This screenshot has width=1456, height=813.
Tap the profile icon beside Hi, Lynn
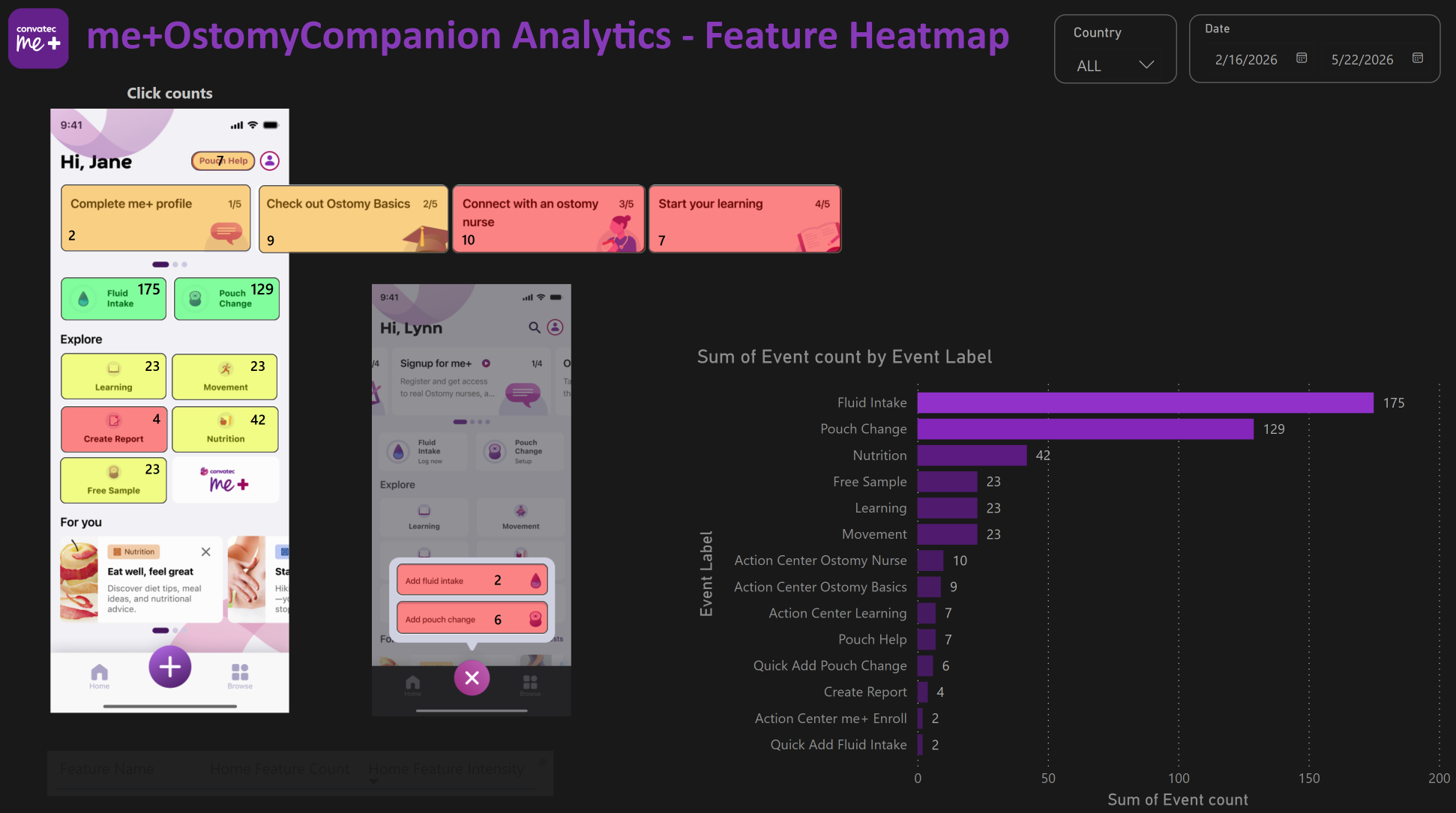556,327
